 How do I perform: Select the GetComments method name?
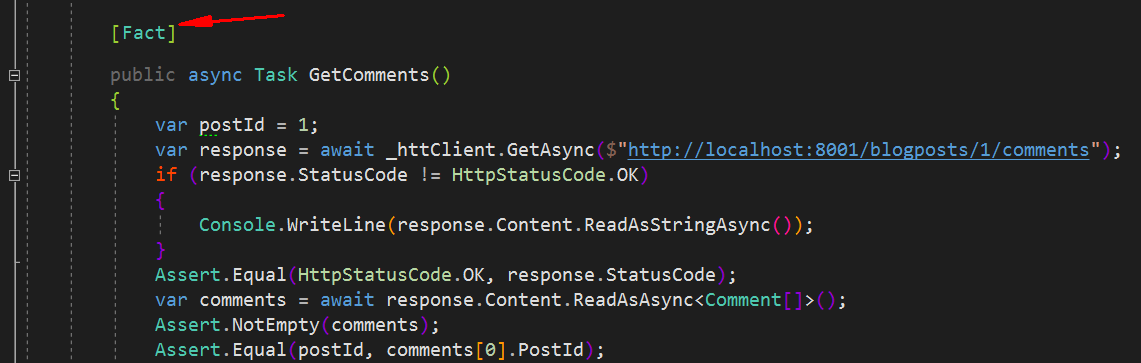point(369,75)
